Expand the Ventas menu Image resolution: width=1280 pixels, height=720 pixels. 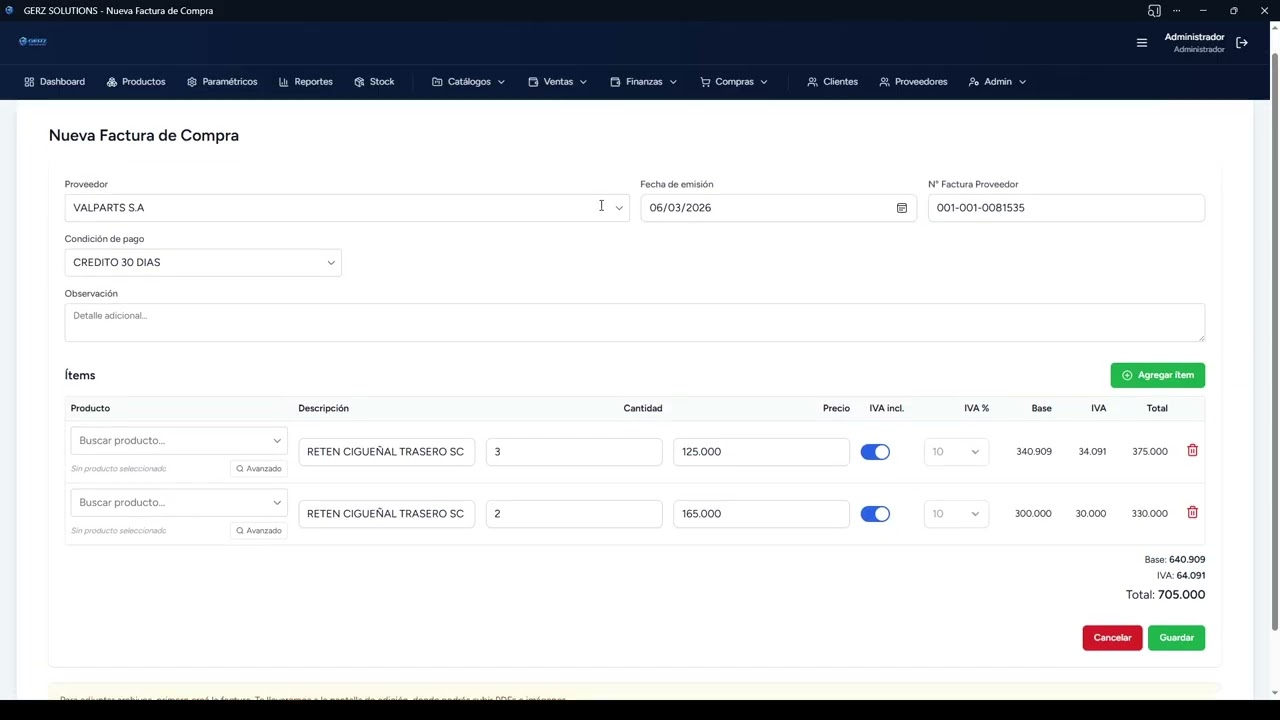(557, 82)
